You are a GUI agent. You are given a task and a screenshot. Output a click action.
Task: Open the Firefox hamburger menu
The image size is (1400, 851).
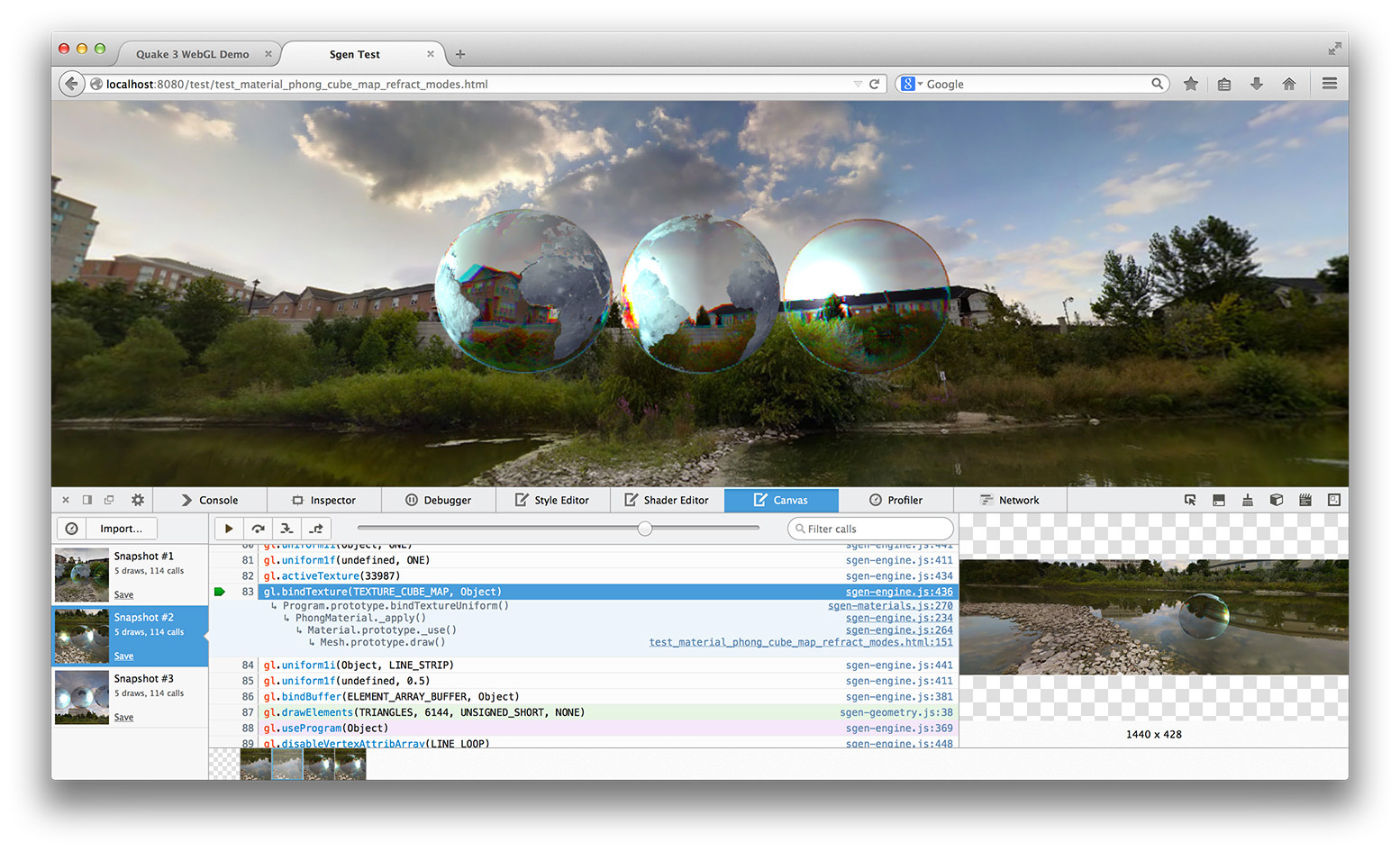point(1329,84)
